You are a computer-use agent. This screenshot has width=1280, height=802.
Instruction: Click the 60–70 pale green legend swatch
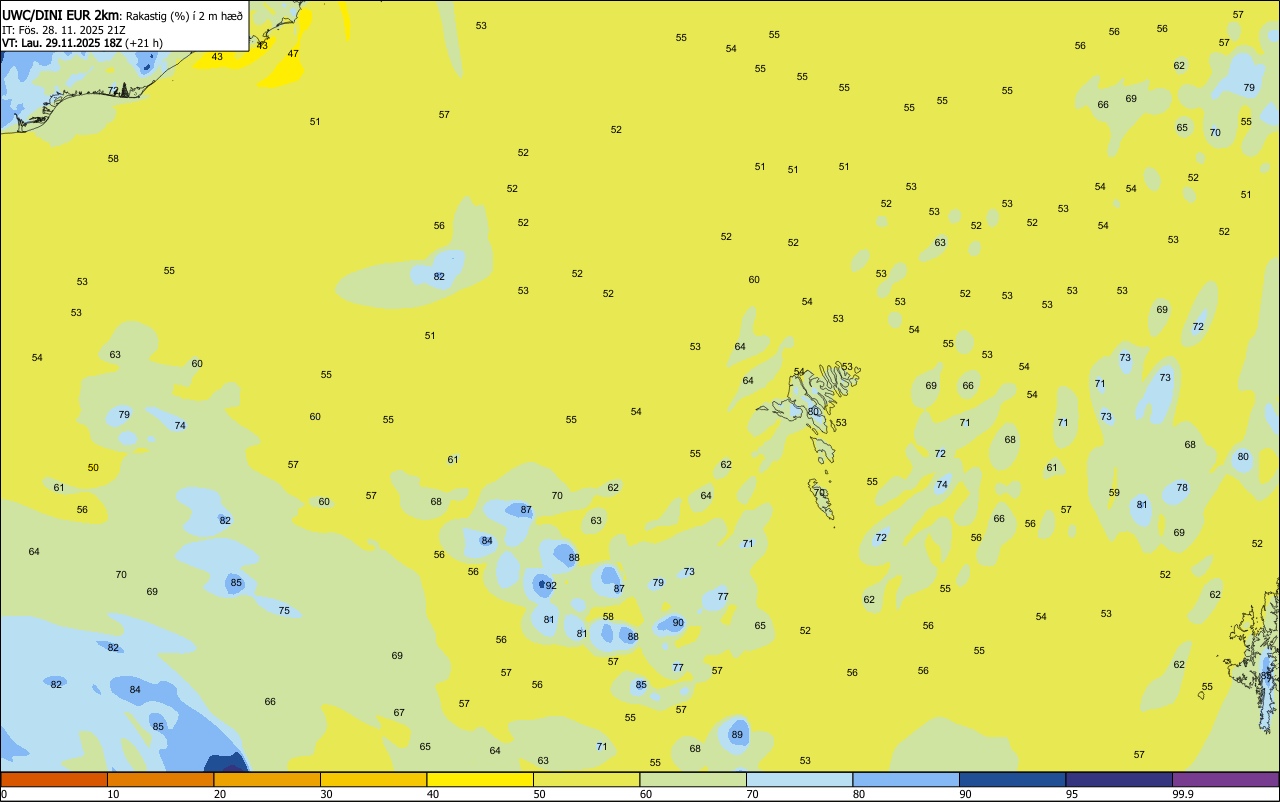(x=693, y=779)
